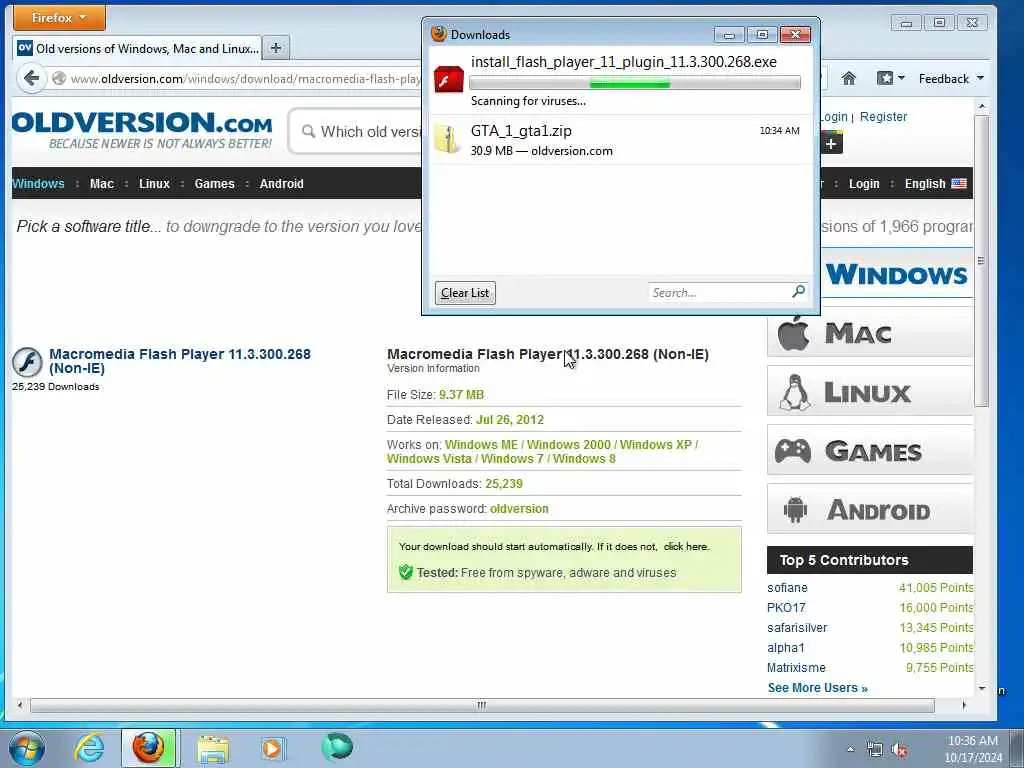
Task: Click the ANDROID category button with robot
Action: click(870, 509)
